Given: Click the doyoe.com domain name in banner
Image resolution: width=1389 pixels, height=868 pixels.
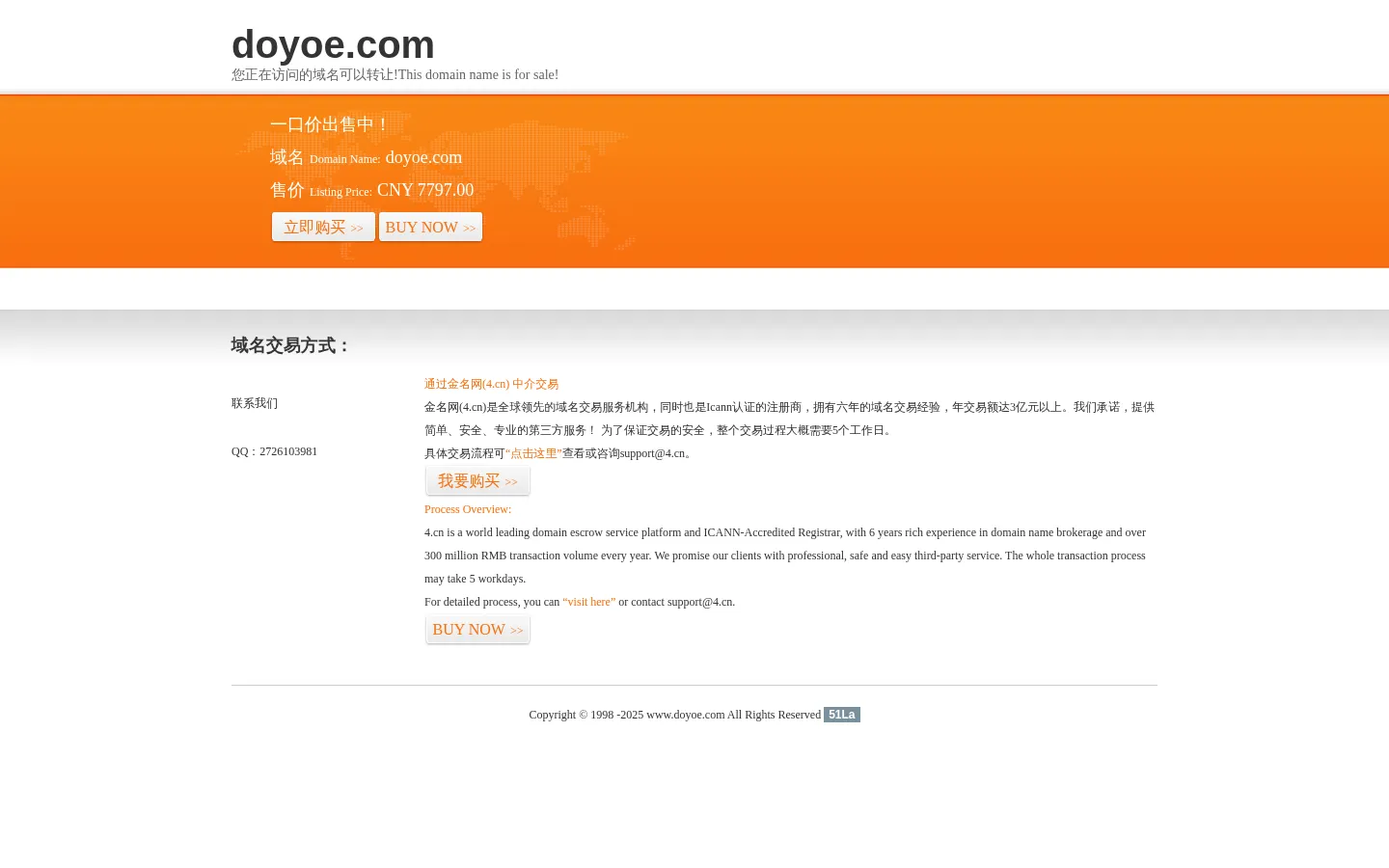Looking at the screenshot, I should (423, 157).
